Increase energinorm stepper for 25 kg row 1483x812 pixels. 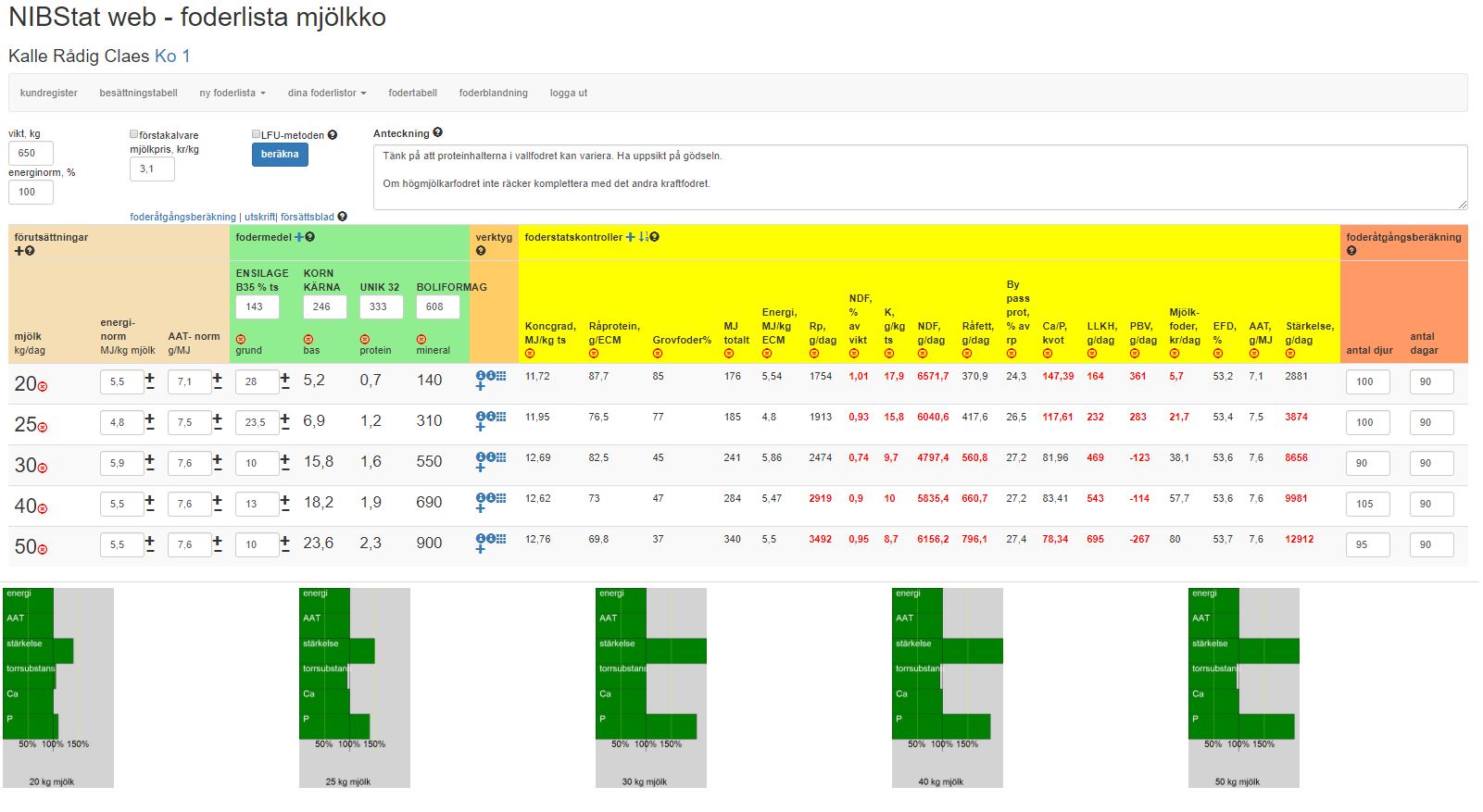click(x=150, y=418)
